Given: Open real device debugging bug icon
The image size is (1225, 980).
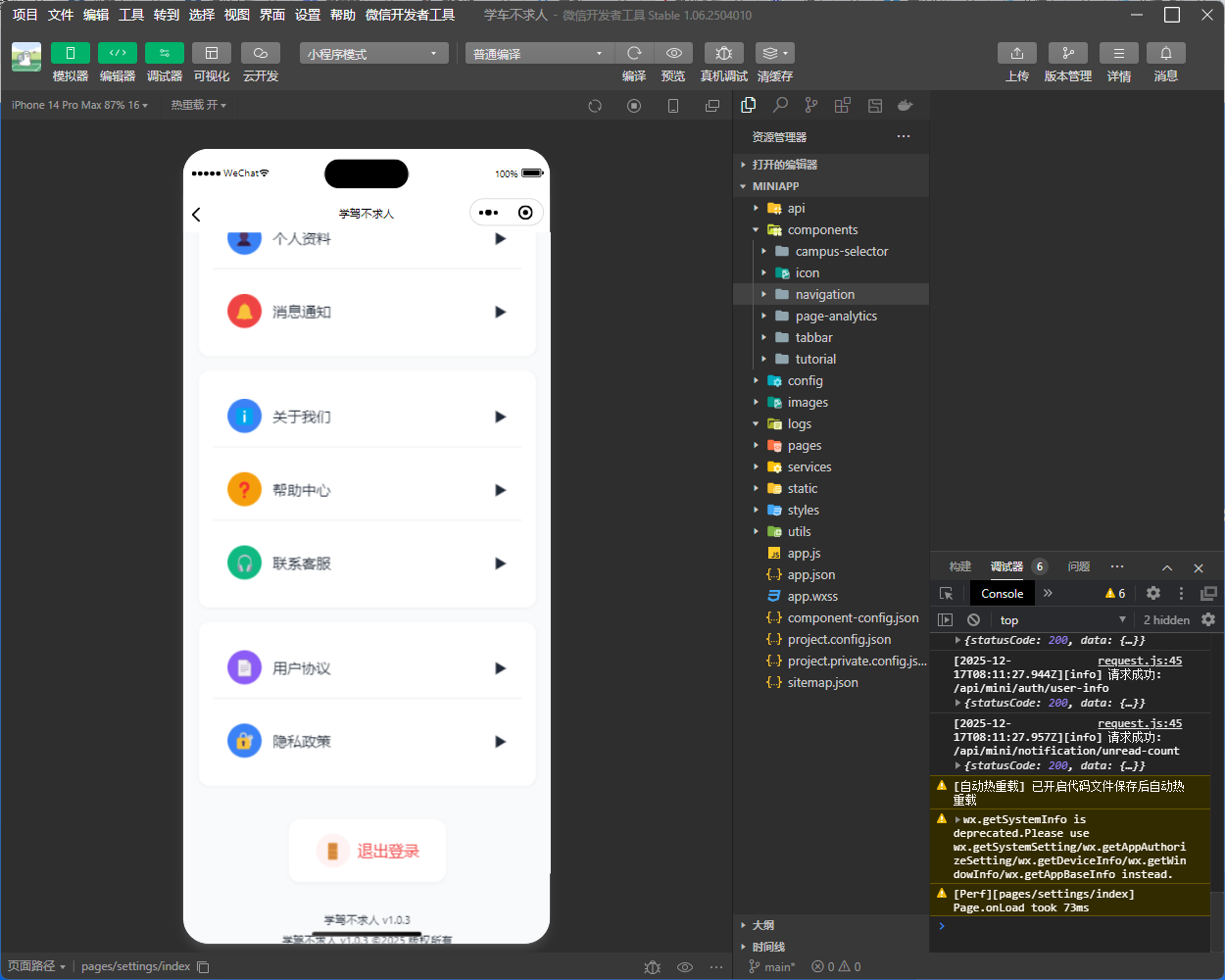Looking at the screenshot, I should 723,53.
